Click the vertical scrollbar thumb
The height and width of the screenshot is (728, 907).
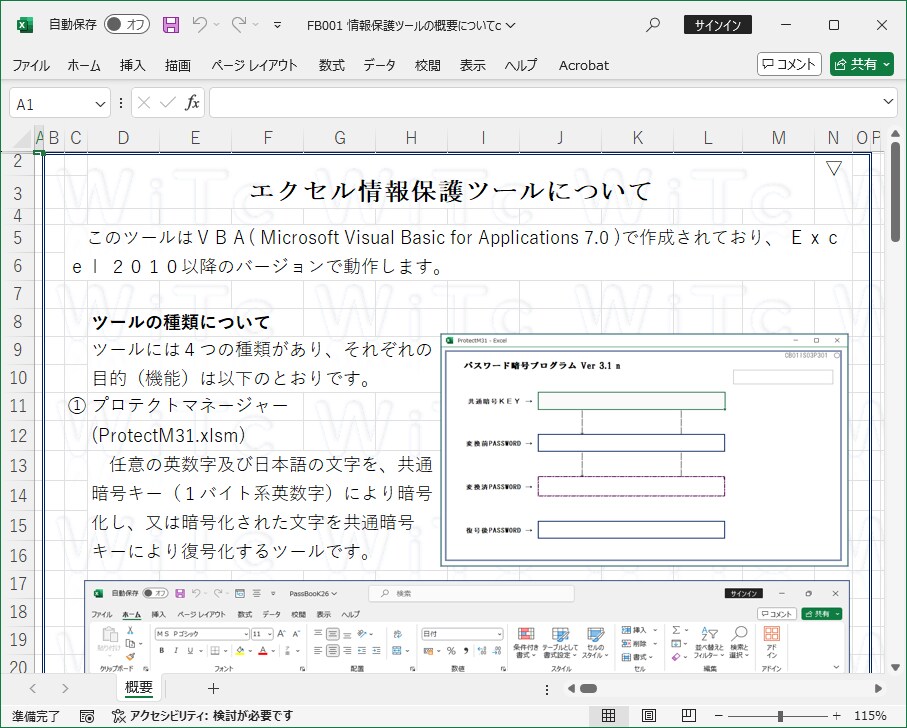tap(895, 192)
